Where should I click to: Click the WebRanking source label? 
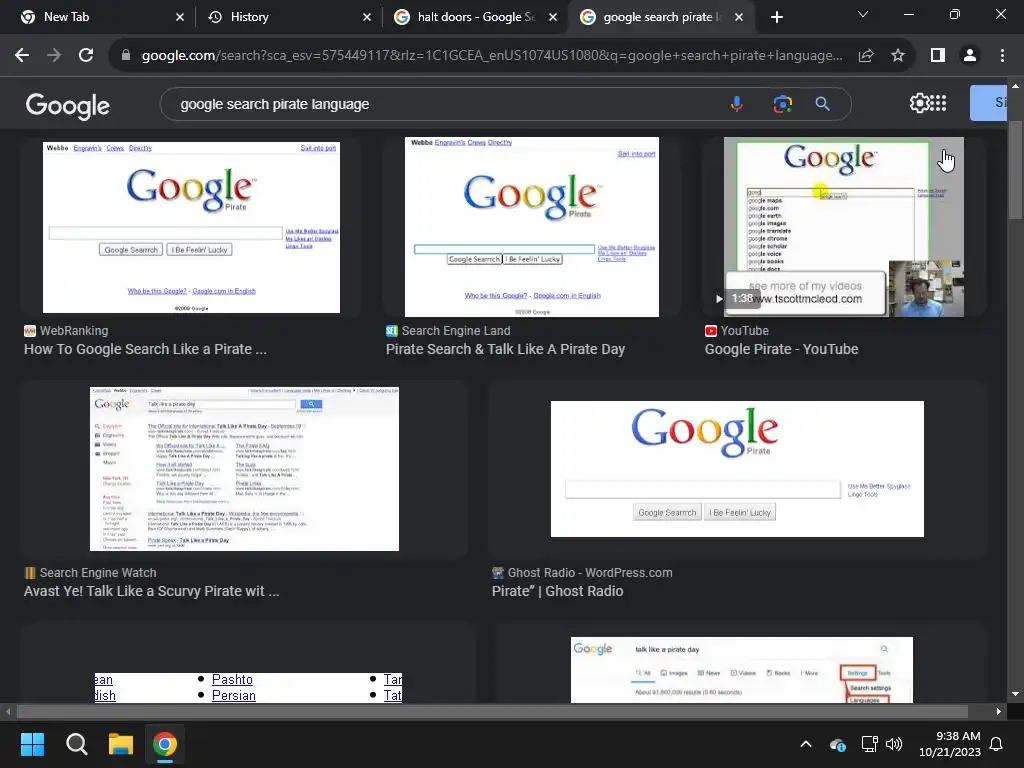[66, 330]
